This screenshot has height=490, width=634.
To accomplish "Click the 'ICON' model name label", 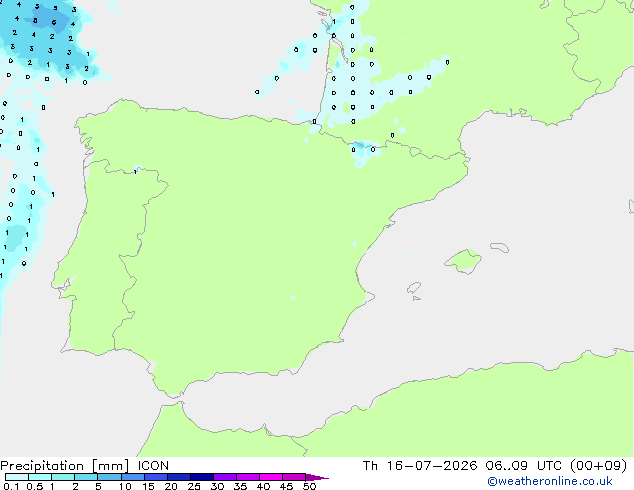I will click(153, 466).
